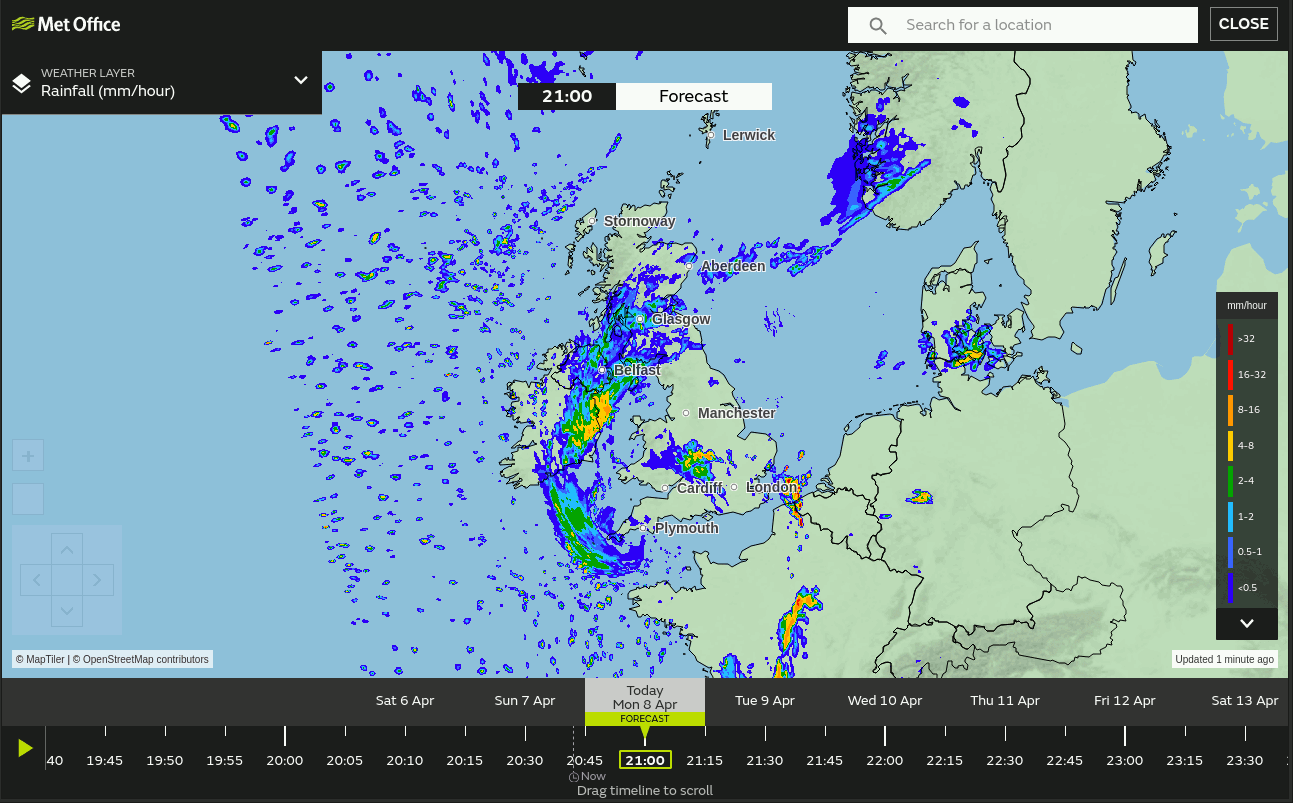Click the green 2-4 legend swatch
The height and width of the screenshot is (803, 1293).
click(1230, 481)
